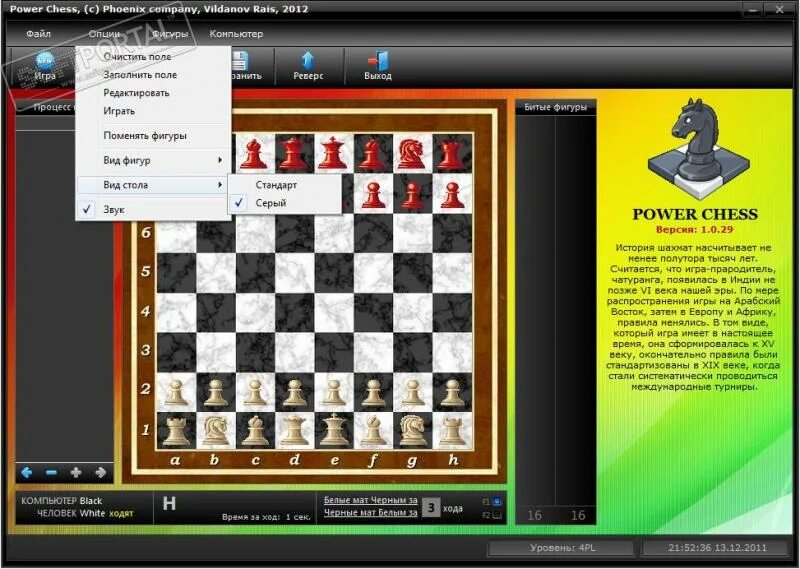Select the white pawn on h2

coord(452,392)
